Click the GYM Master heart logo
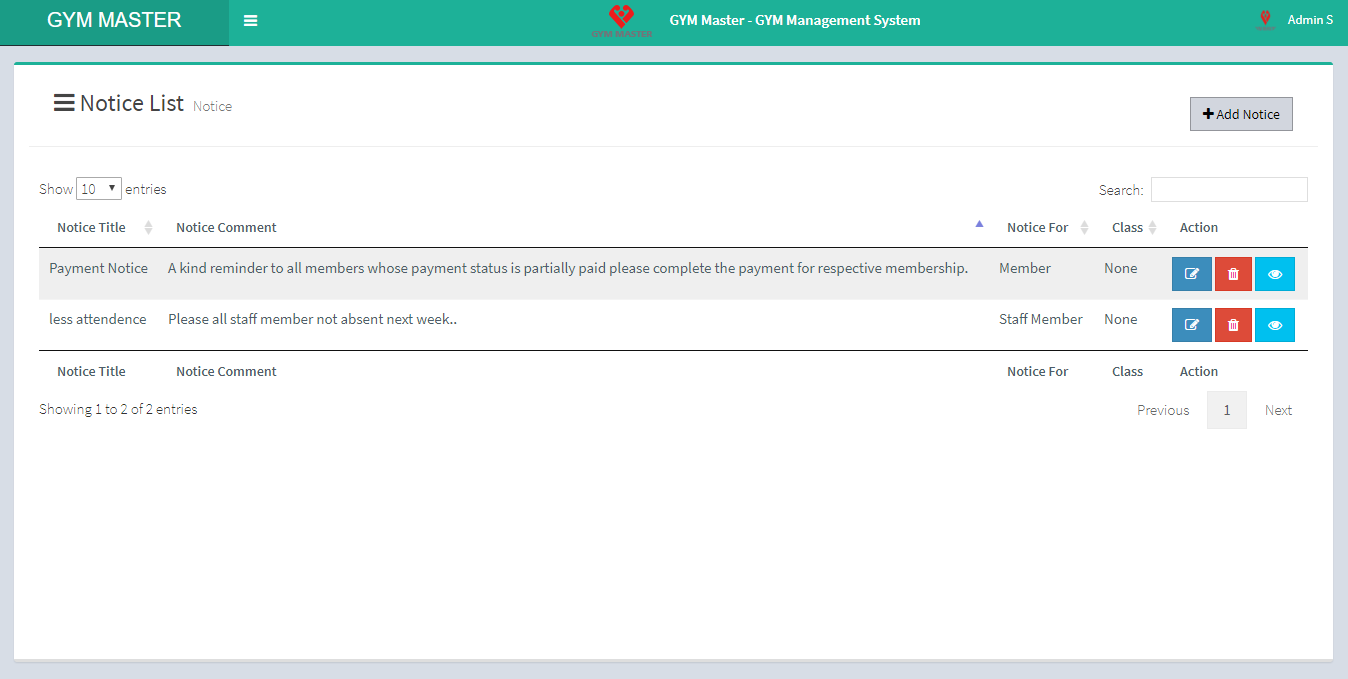Screen dimensions: 1348x679 click(621, 20)
